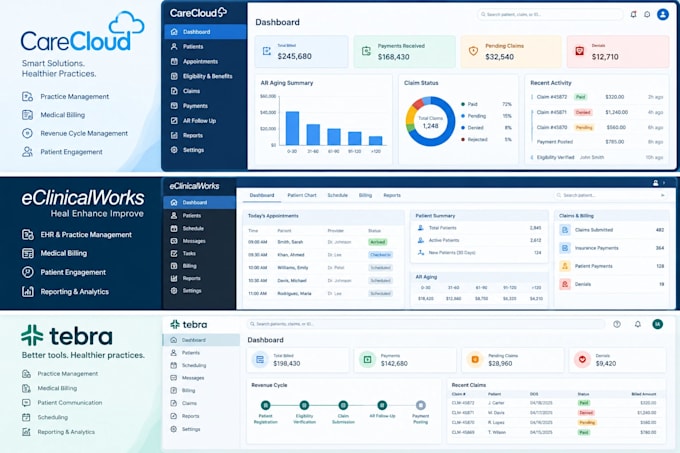The image size is (680, 453).
Task: Click the CareCloud search field
Action: pos(549,14)
